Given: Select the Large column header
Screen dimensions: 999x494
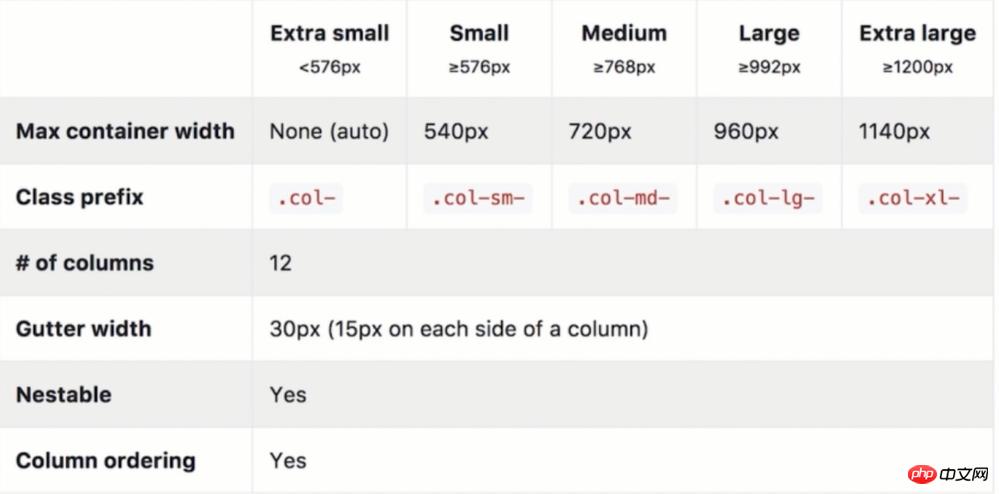Looking at the screenshot, I should tap(769, 33).
